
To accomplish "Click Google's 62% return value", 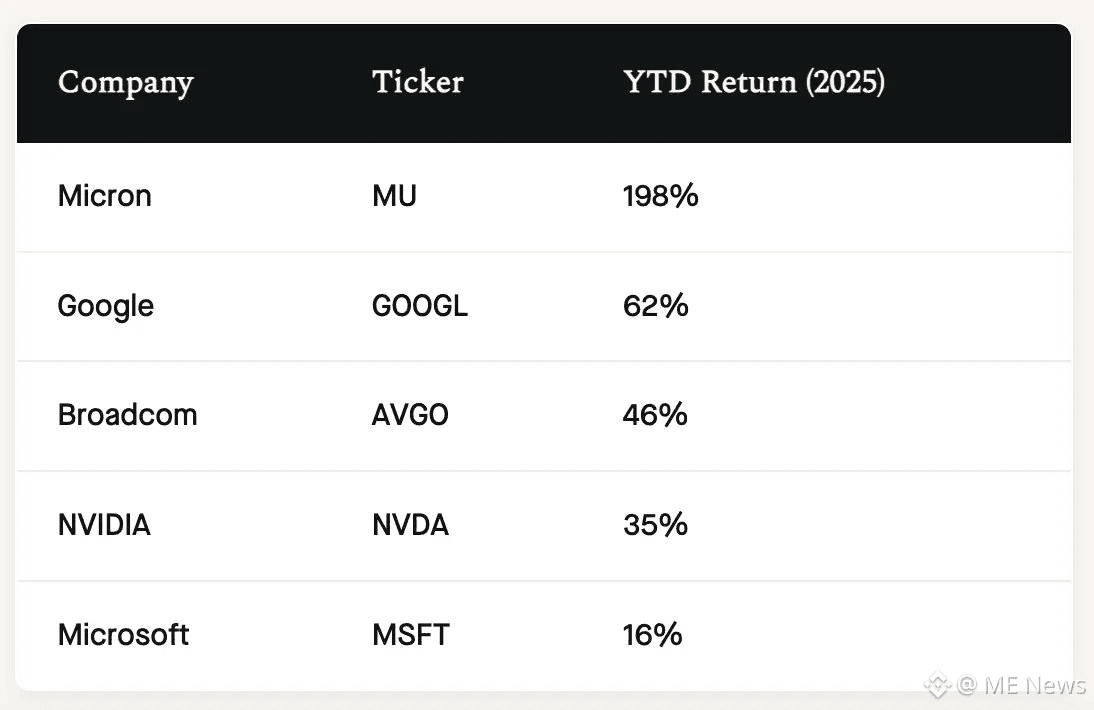I will (x=655, y=306).
